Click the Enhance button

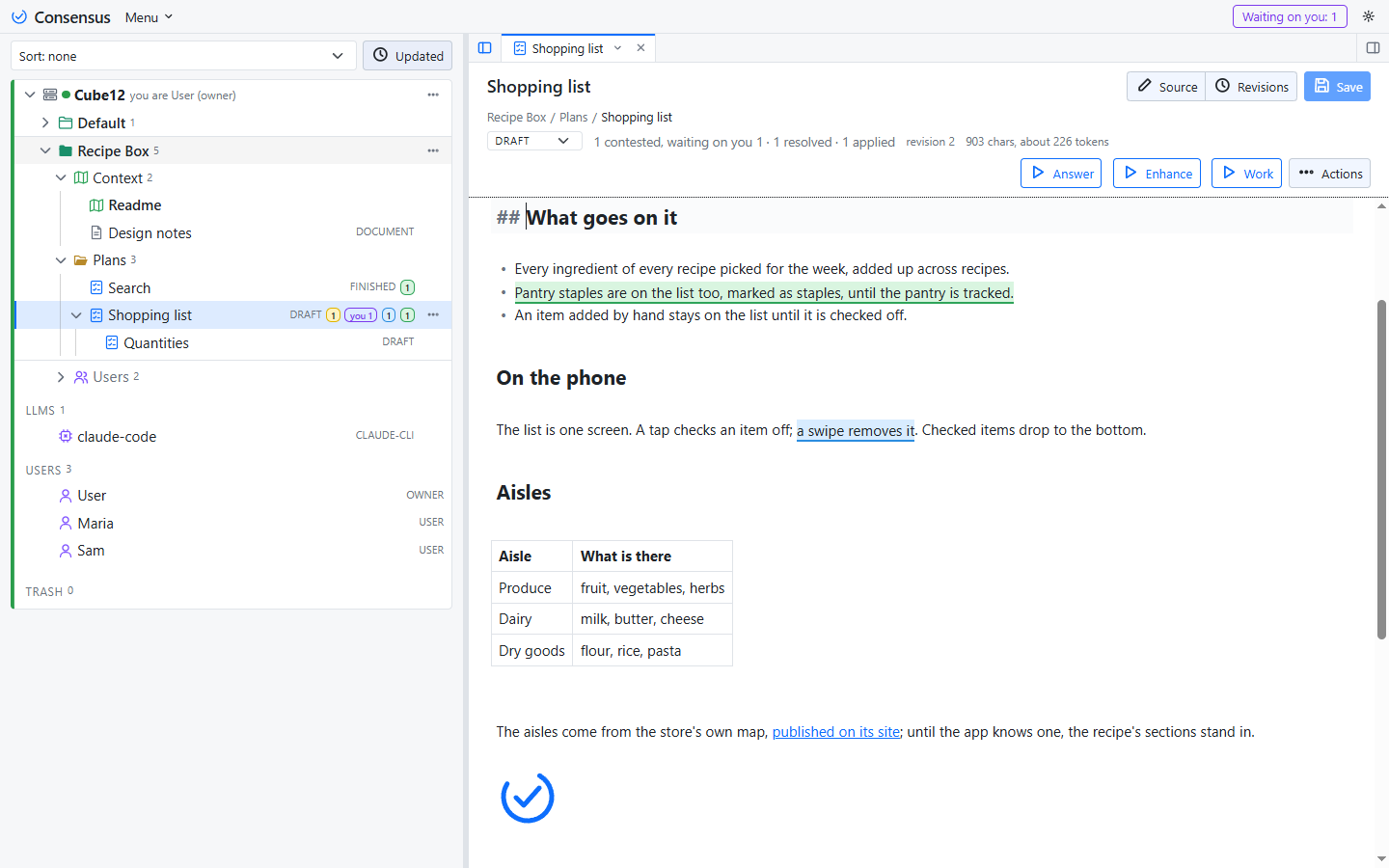1157,174
